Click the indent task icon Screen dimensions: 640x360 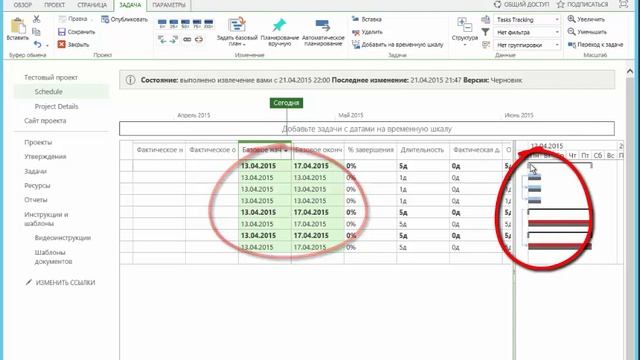[x=174, y=39]
